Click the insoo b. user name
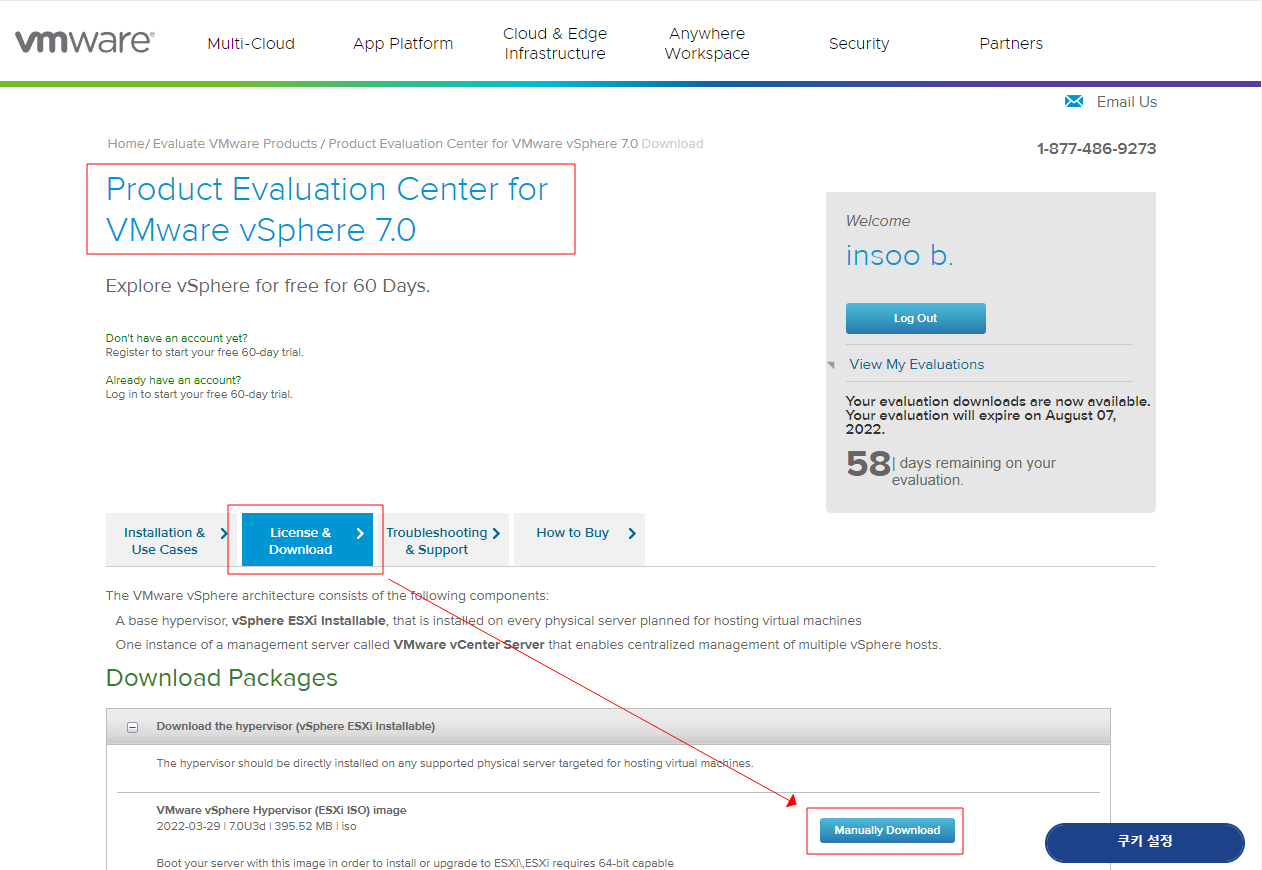Viewport: 1262px width, 870px height. coord(900,256)
